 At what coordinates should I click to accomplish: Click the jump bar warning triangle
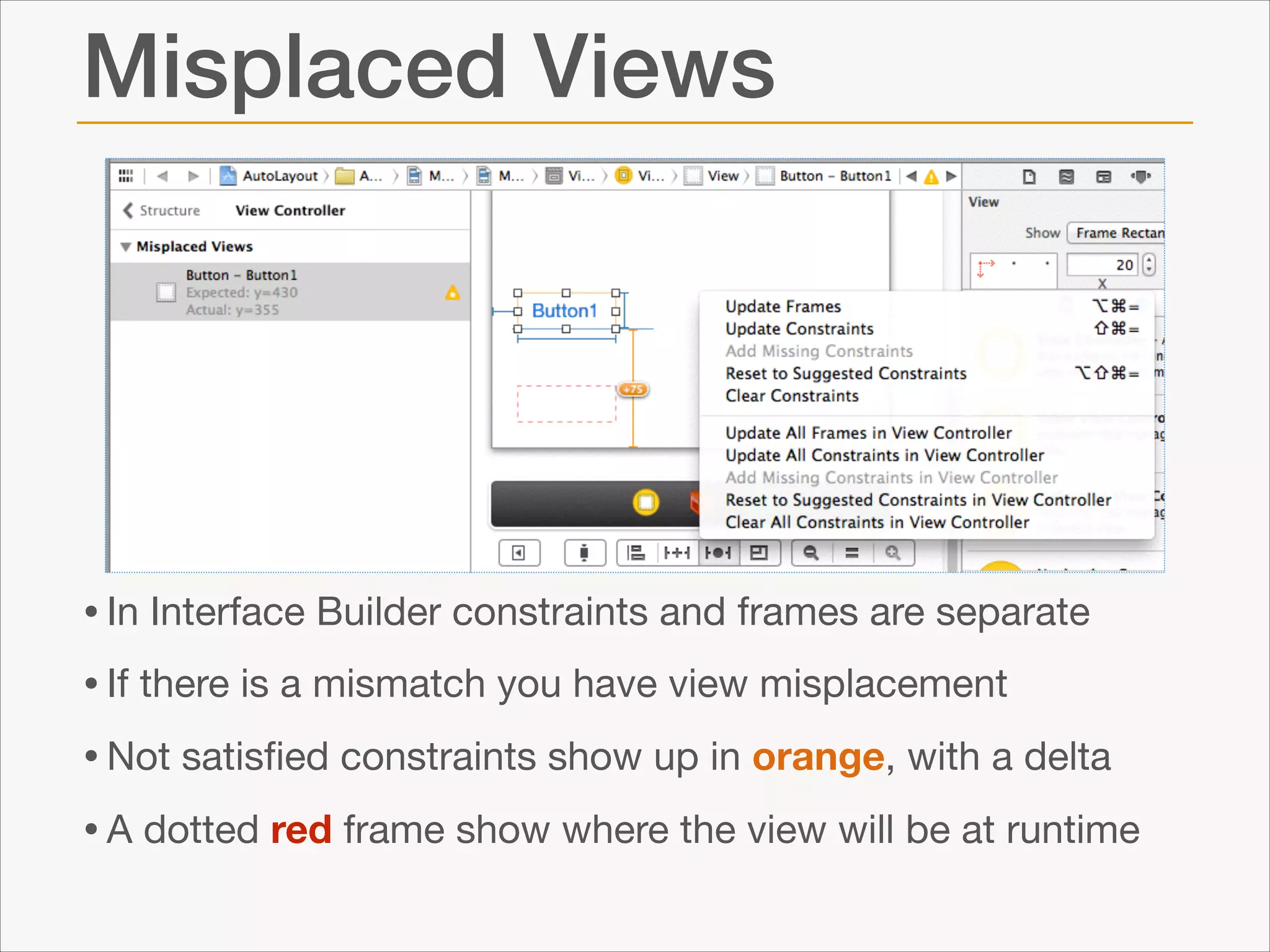pos(931,177)
